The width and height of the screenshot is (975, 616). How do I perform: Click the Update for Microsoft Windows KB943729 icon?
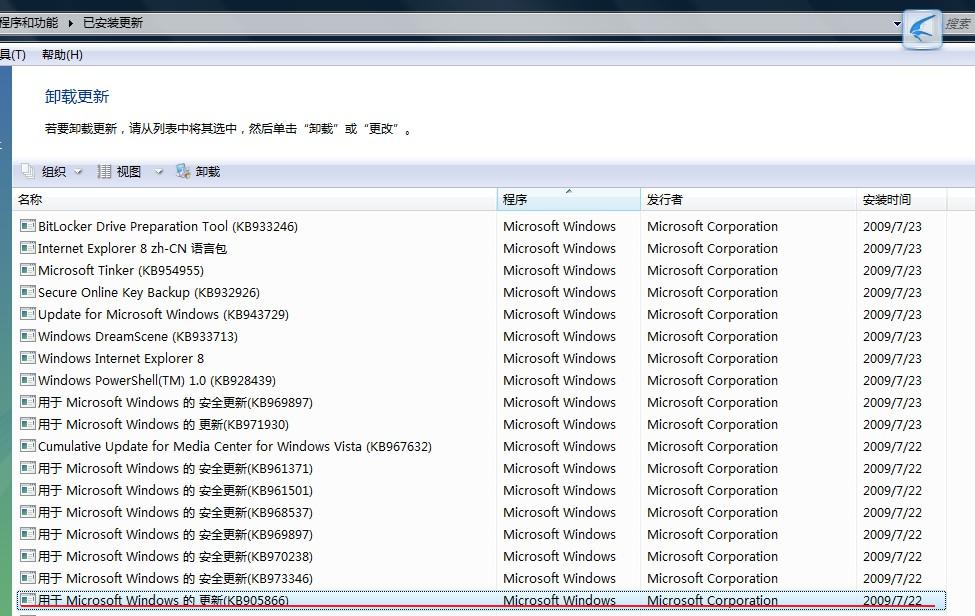pos(27,314)
